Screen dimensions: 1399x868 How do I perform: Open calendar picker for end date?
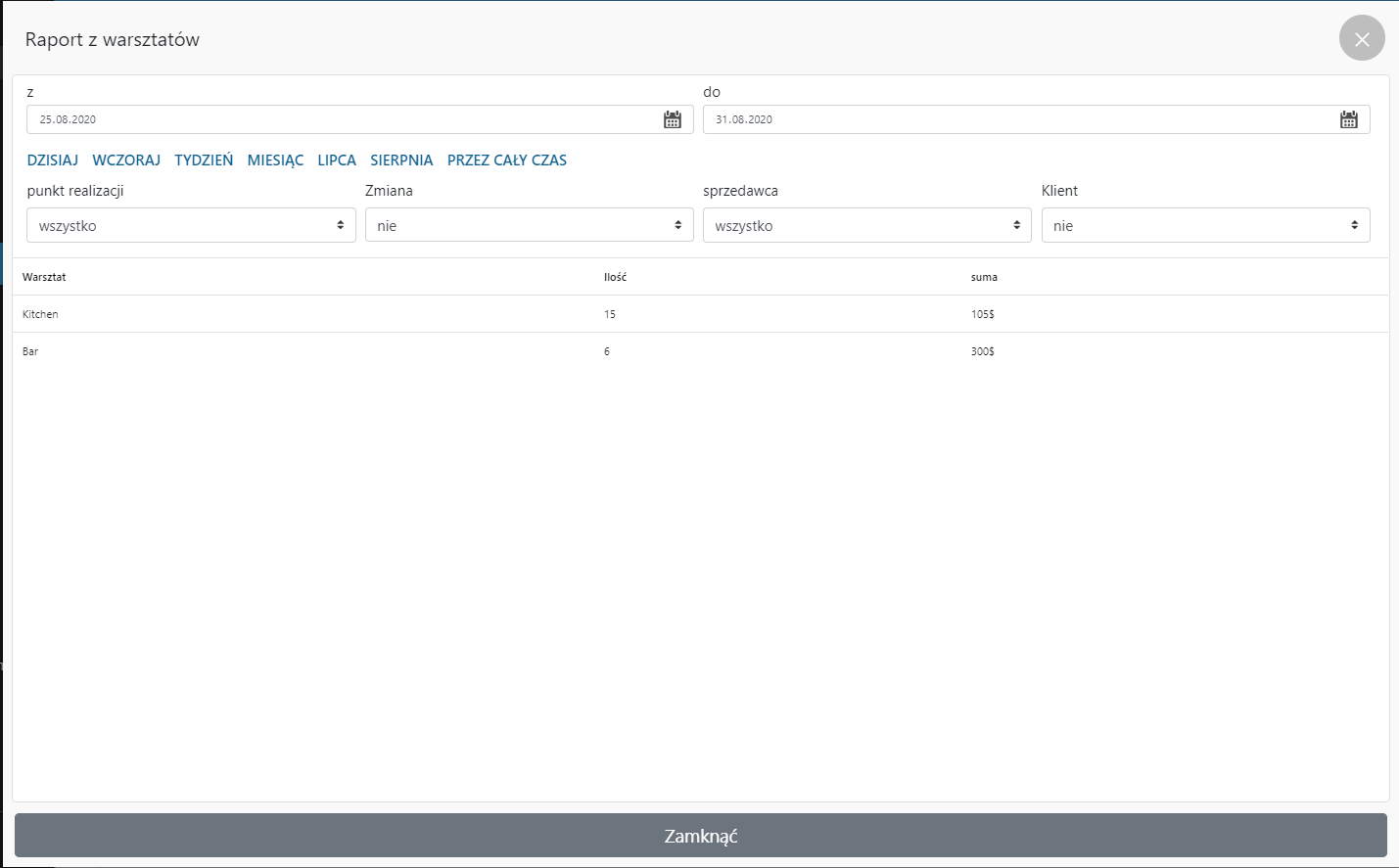(1348, 119)
